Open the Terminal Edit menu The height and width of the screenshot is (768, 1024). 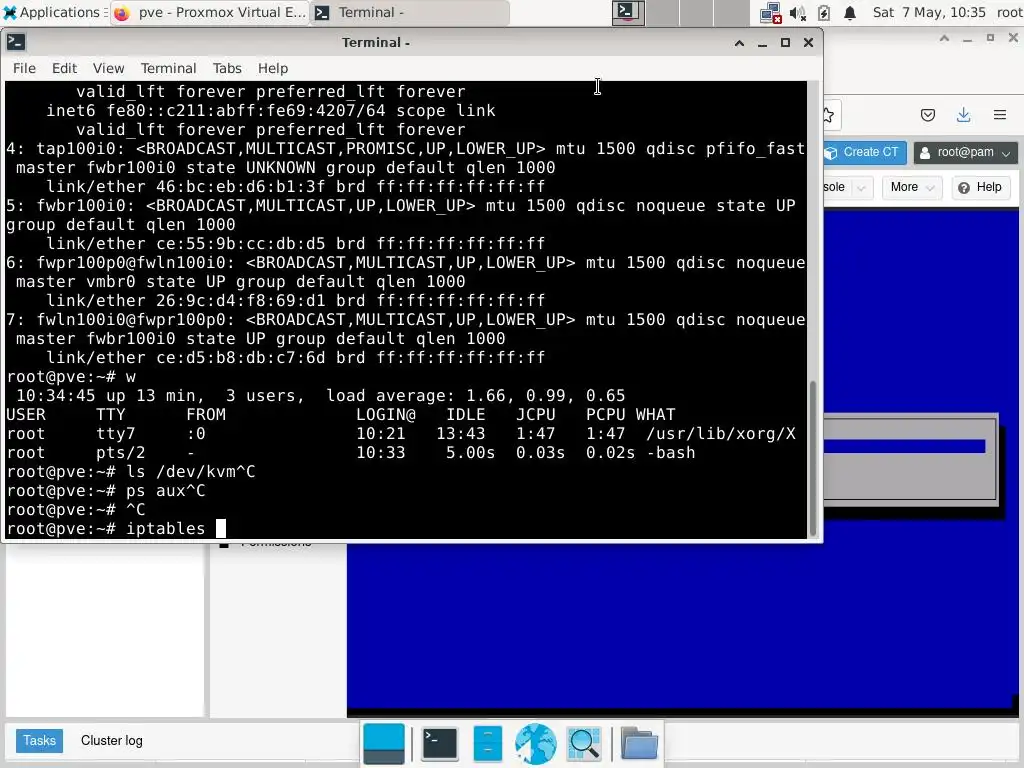pos(64,69)
